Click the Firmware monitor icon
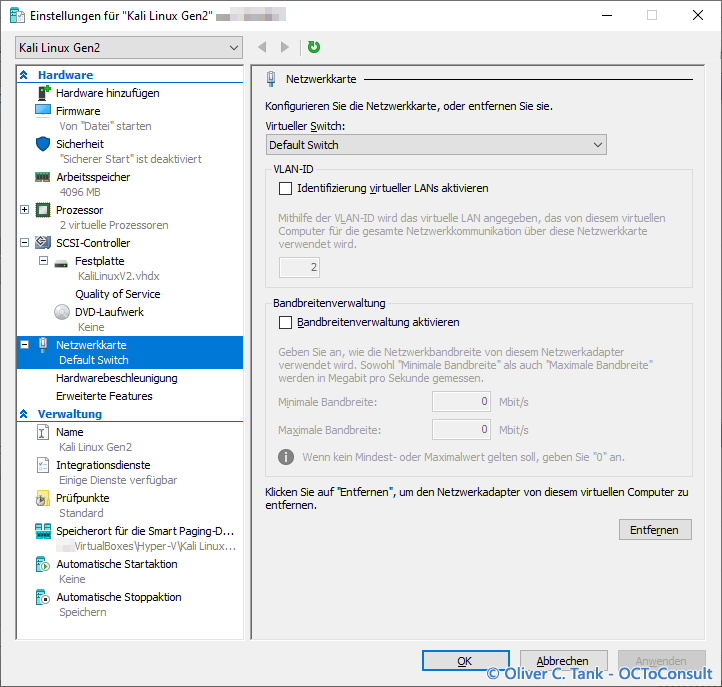Screen dimensions: 722x687 [43, 111]
